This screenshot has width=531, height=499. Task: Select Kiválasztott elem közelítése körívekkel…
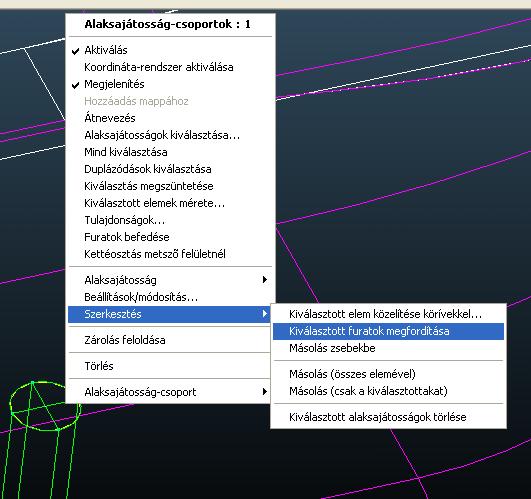point(388,314)
